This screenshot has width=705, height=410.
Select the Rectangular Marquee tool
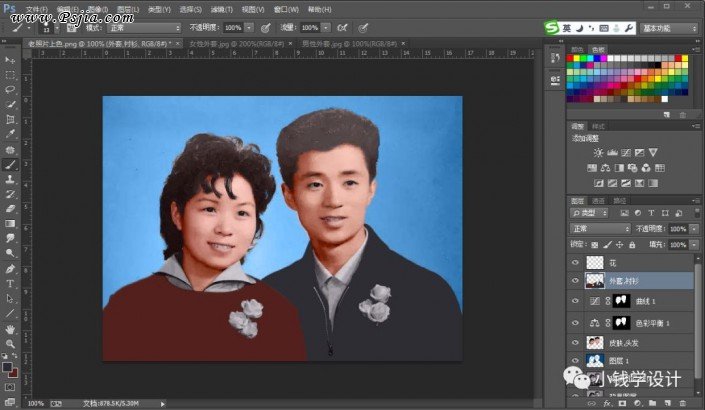pyautogui.click(x=10, y=75)
